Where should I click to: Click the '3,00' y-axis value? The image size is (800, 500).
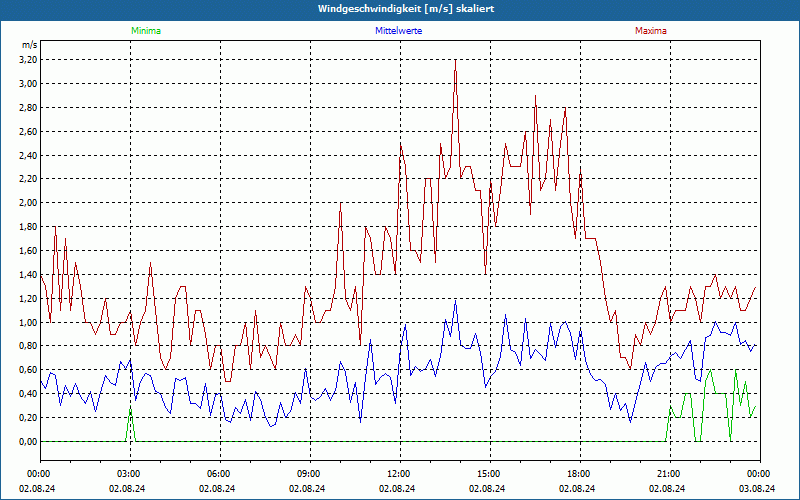[x=29, y=84]
